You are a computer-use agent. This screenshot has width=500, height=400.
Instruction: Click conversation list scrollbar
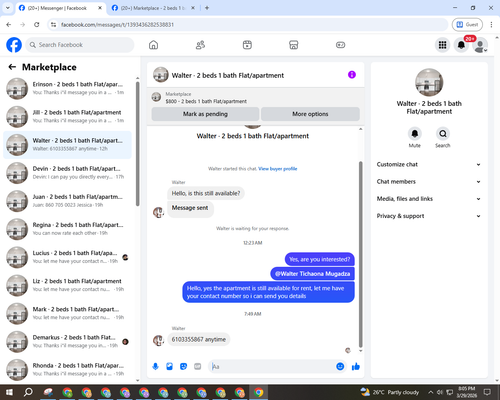tap(137, 143)
